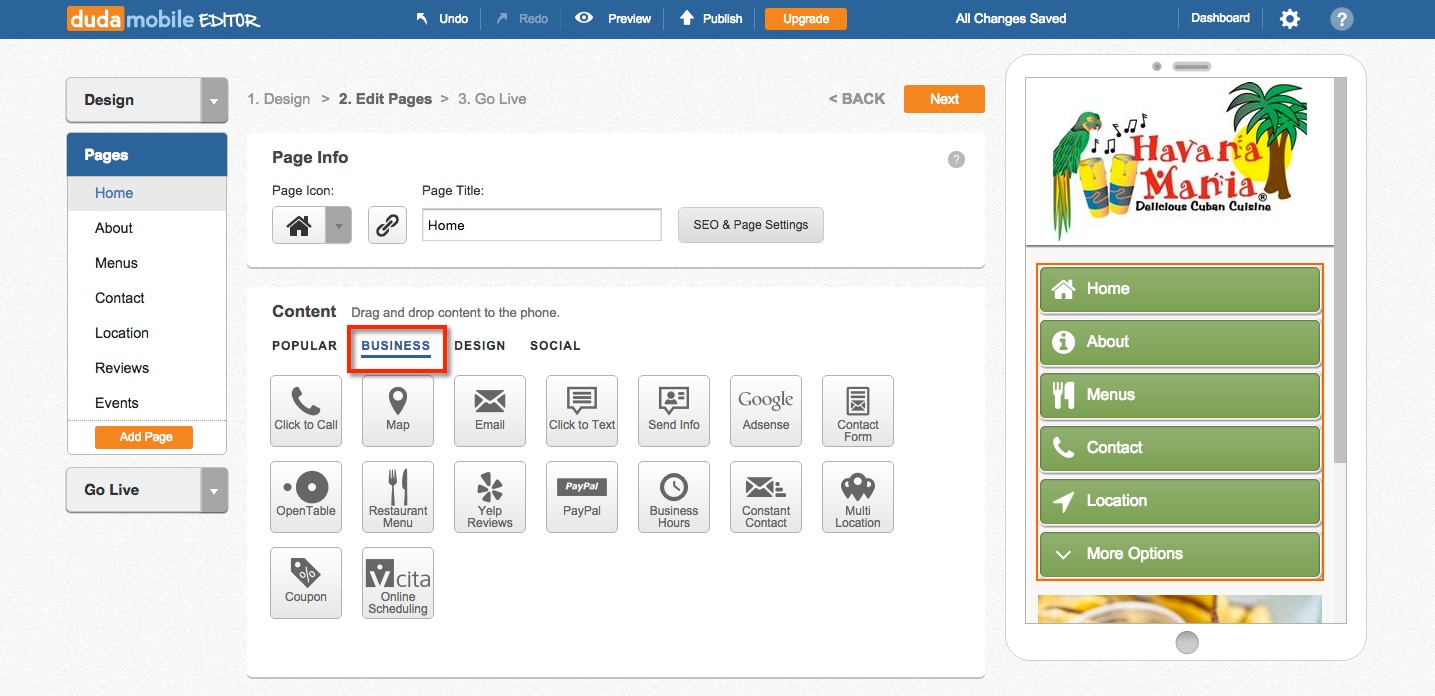This screenshot has width=1435, height=696.
Task: Pick the Business Hours widget
Action: pos(674,497)
